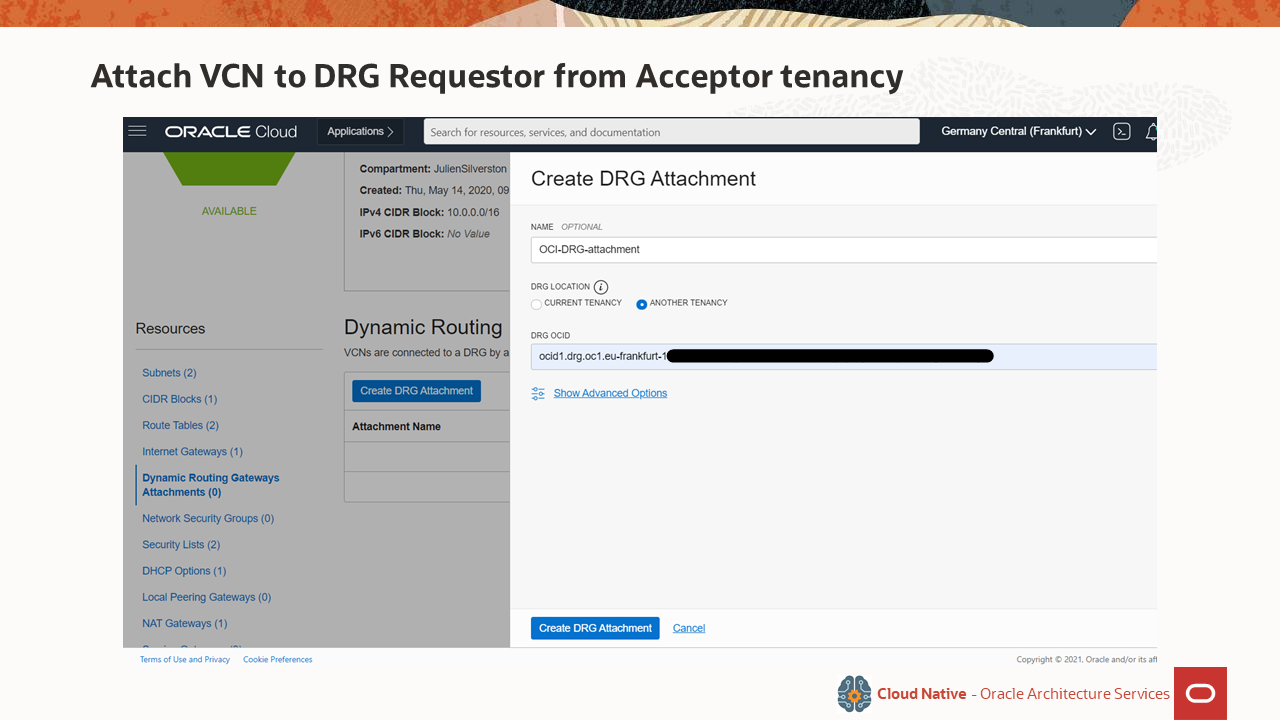Click the DRG OCID input field

tap(843, 357)
